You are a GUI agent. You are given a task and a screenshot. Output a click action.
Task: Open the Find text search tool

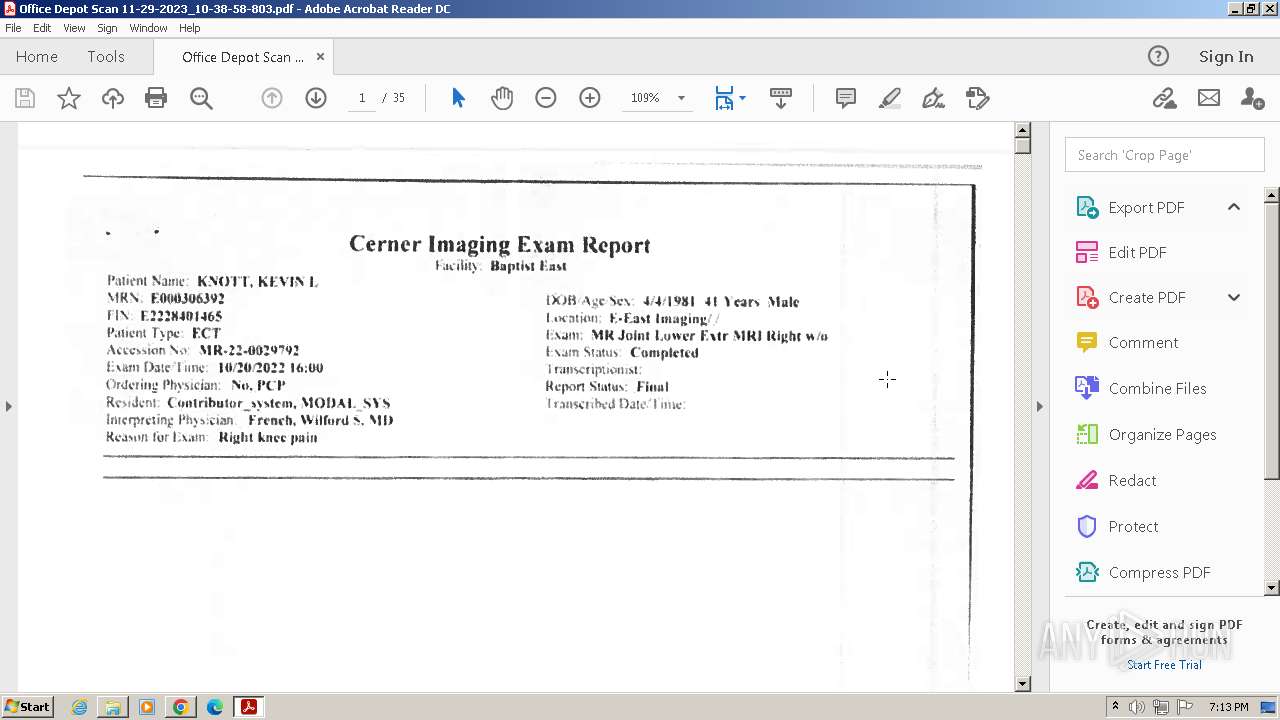pyautogui.click(x=201, y=98)
